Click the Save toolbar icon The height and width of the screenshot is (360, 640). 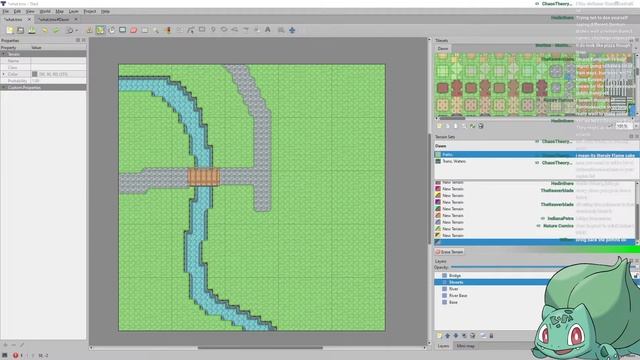31,30
